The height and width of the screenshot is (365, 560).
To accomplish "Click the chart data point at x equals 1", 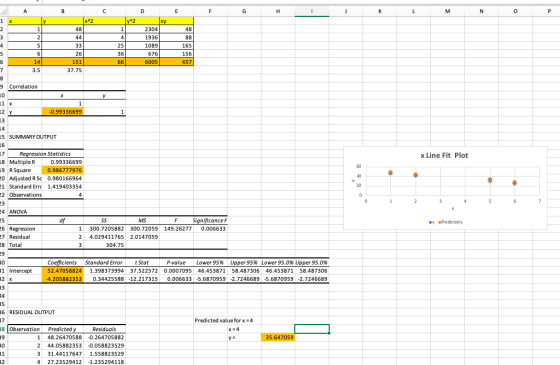I will pos(390,172).
